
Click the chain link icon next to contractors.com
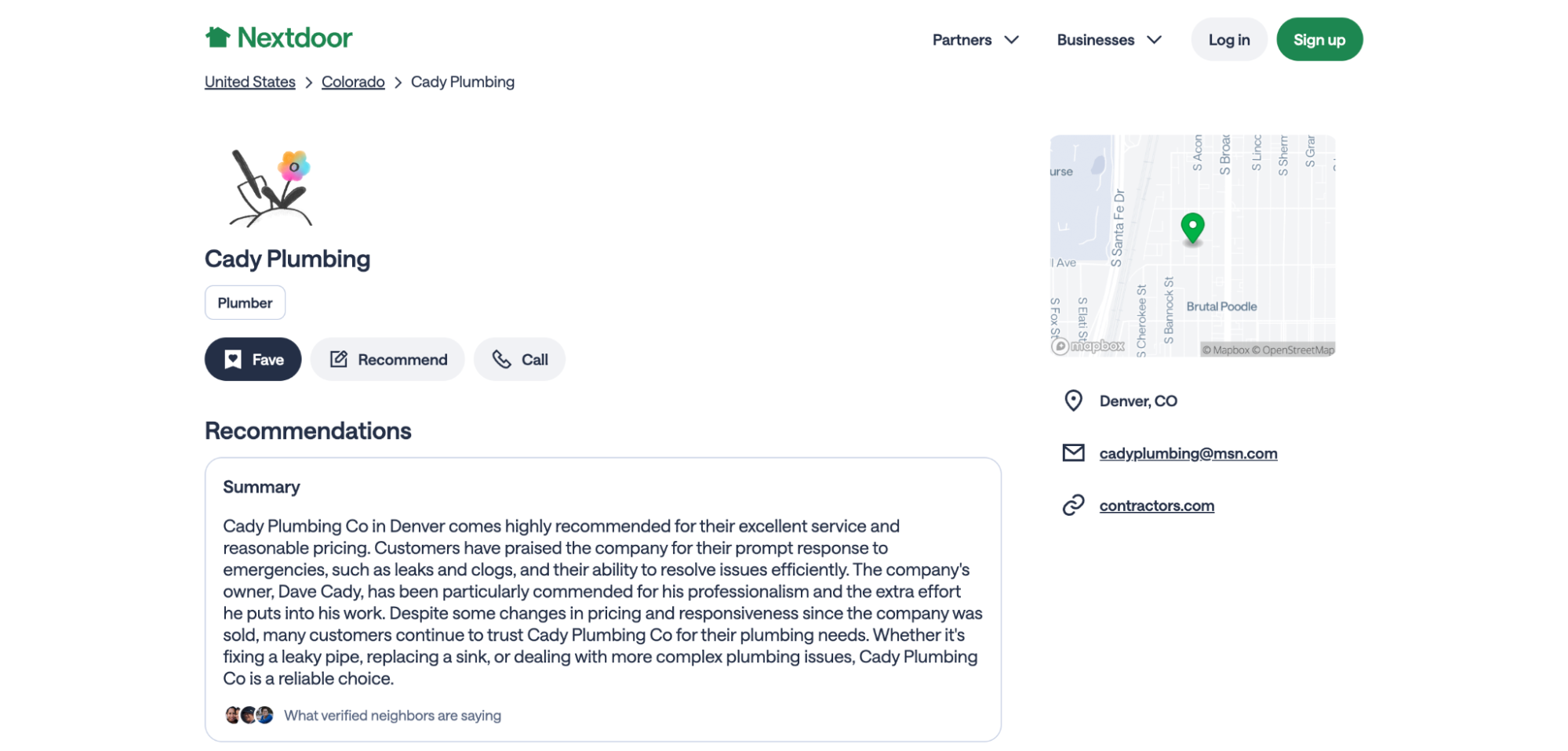pos(1072,505)
